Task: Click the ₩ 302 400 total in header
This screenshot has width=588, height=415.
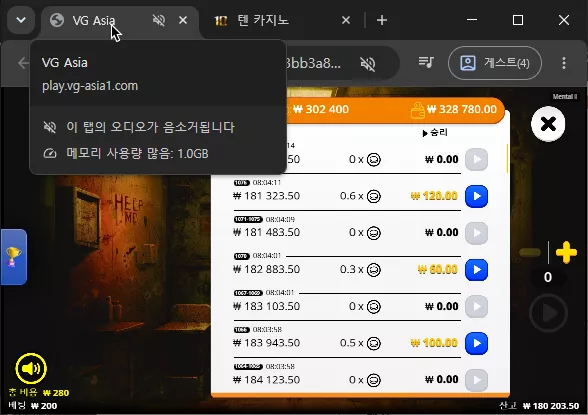Action: (x=321, y=109)
